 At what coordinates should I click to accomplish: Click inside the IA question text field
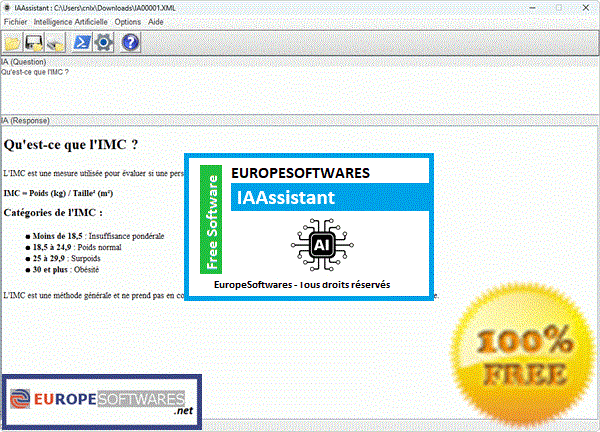pos(300,90)
